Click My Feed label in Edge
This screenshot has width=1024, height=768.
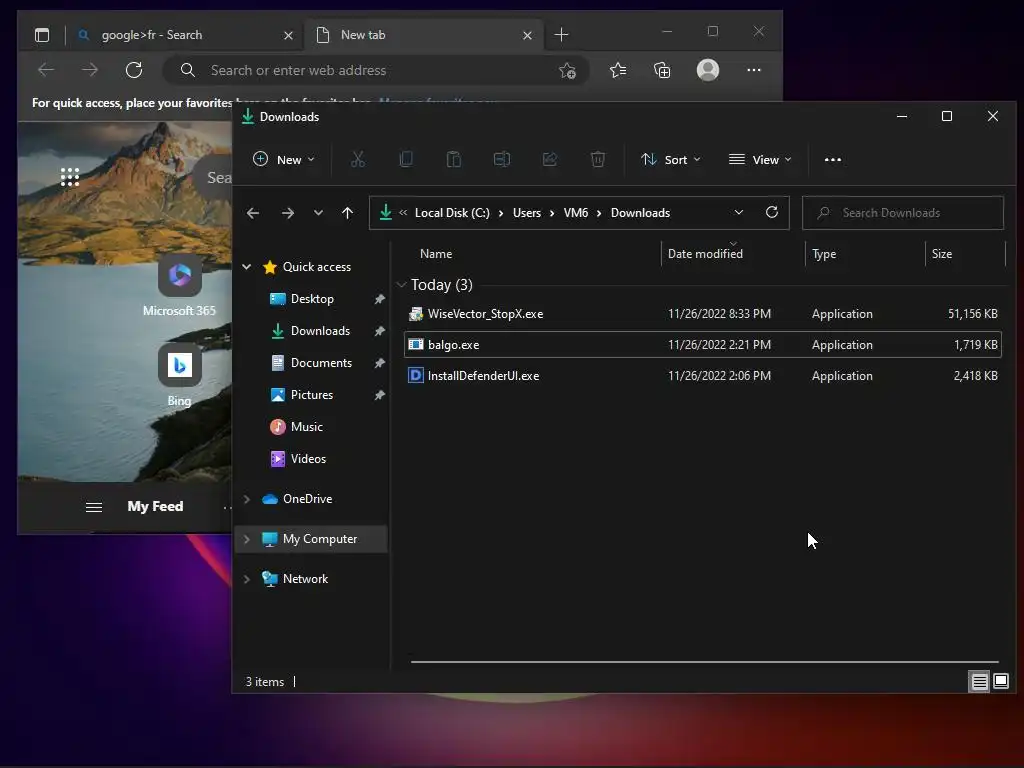tap(155, 507)
